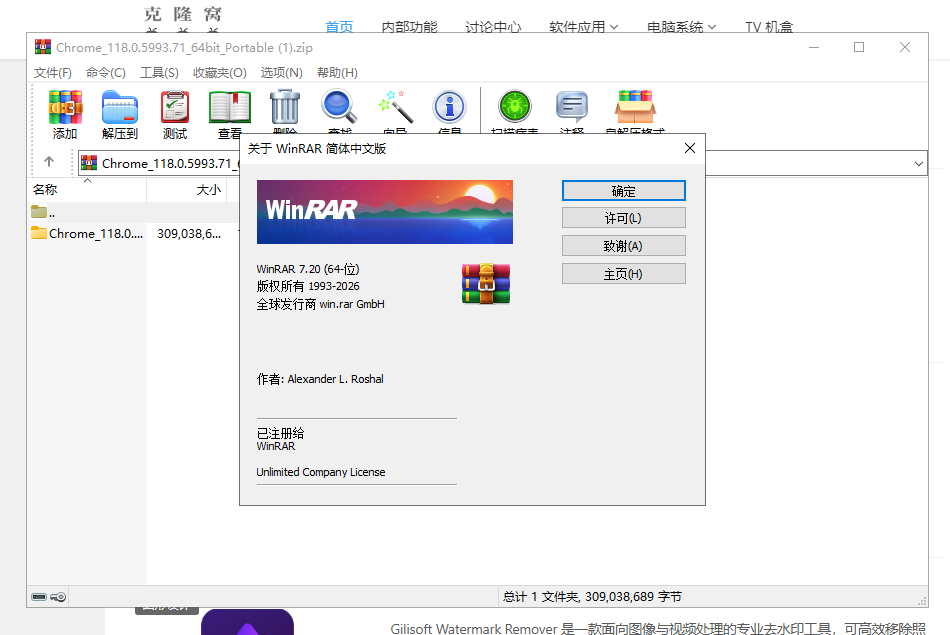
Task: Click the Info toolbar icon
Action: (x=449, y=107)
